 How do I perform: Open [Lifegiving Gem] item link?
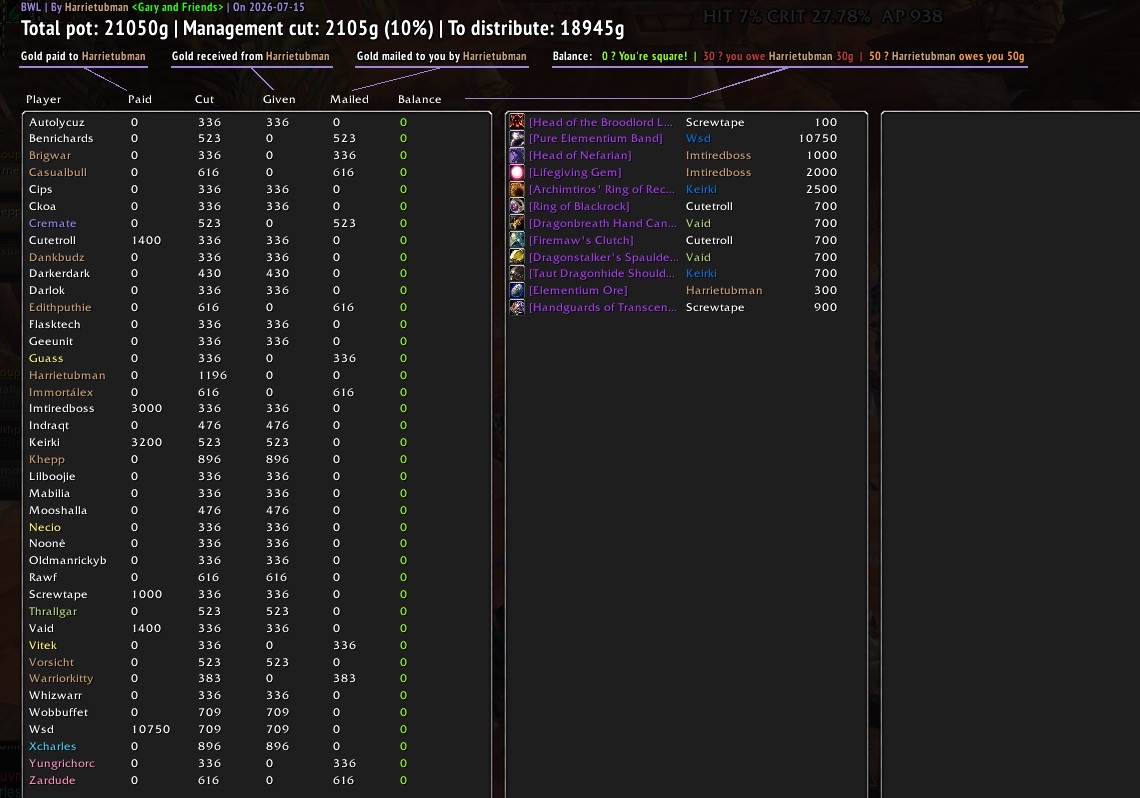[575, 172]
